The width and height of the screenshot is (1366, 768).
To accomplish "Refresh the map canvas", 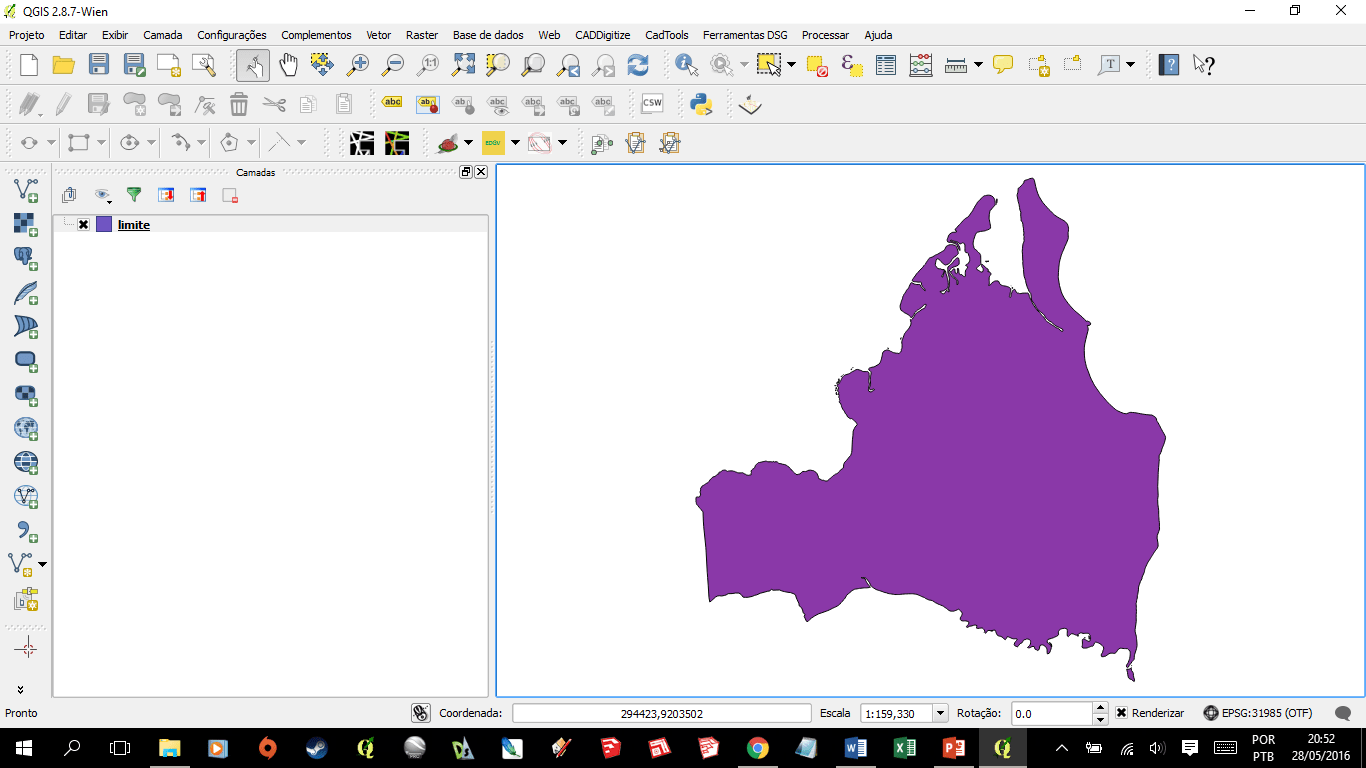I will (637, 64).
